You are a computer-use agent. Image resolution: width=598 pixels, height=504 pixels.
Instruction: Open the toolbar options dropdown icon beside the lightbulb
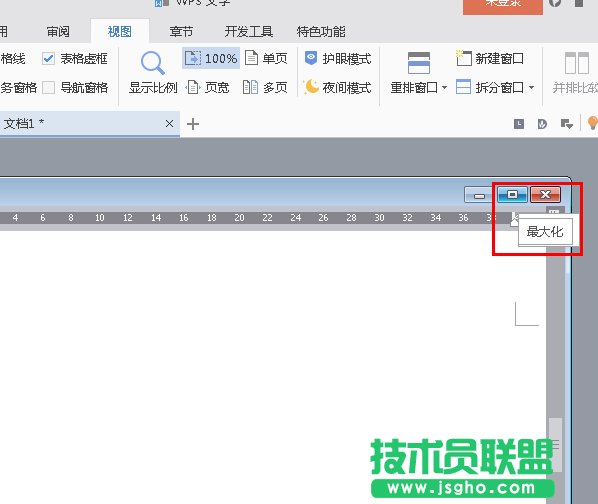click(567, 124)
